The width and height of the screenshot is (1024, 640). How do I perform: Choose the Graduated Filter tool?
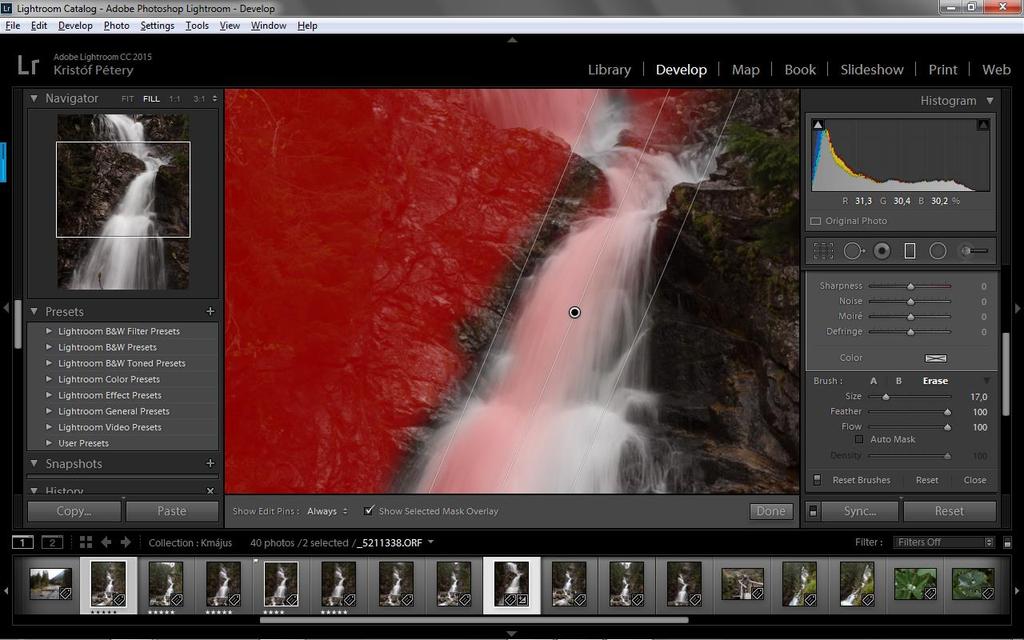tap(910, 251)
